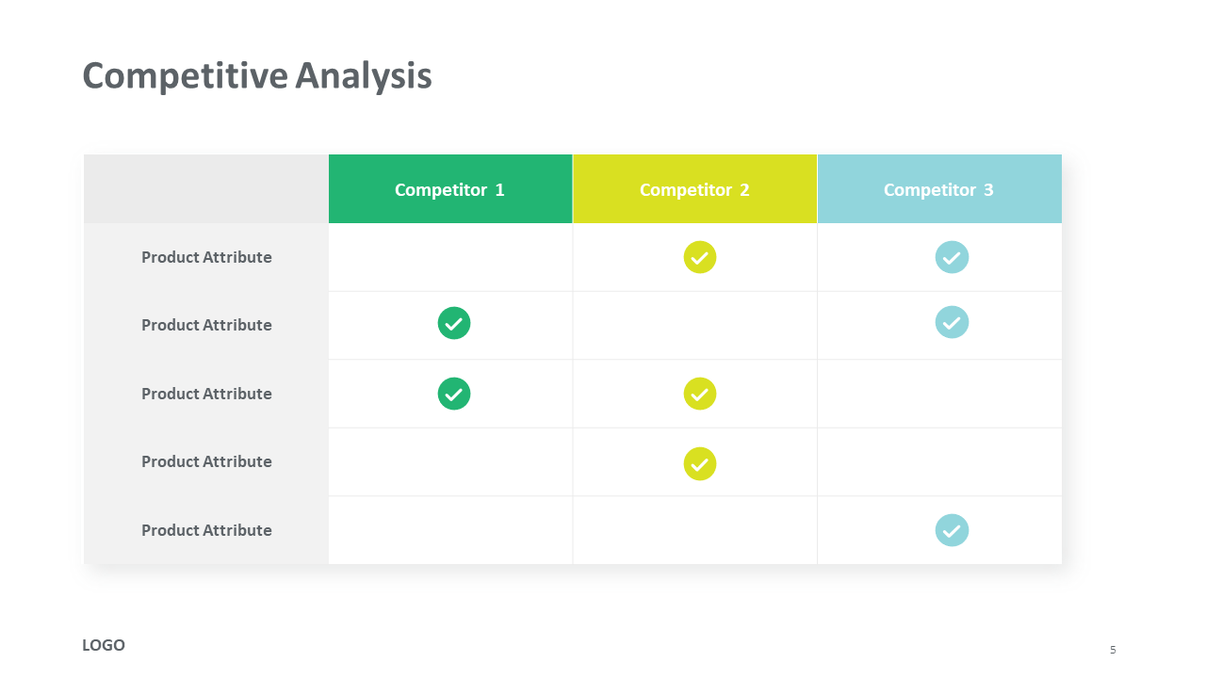
Task: Click the LOGO placeholder text
Action: coord(103,645)
